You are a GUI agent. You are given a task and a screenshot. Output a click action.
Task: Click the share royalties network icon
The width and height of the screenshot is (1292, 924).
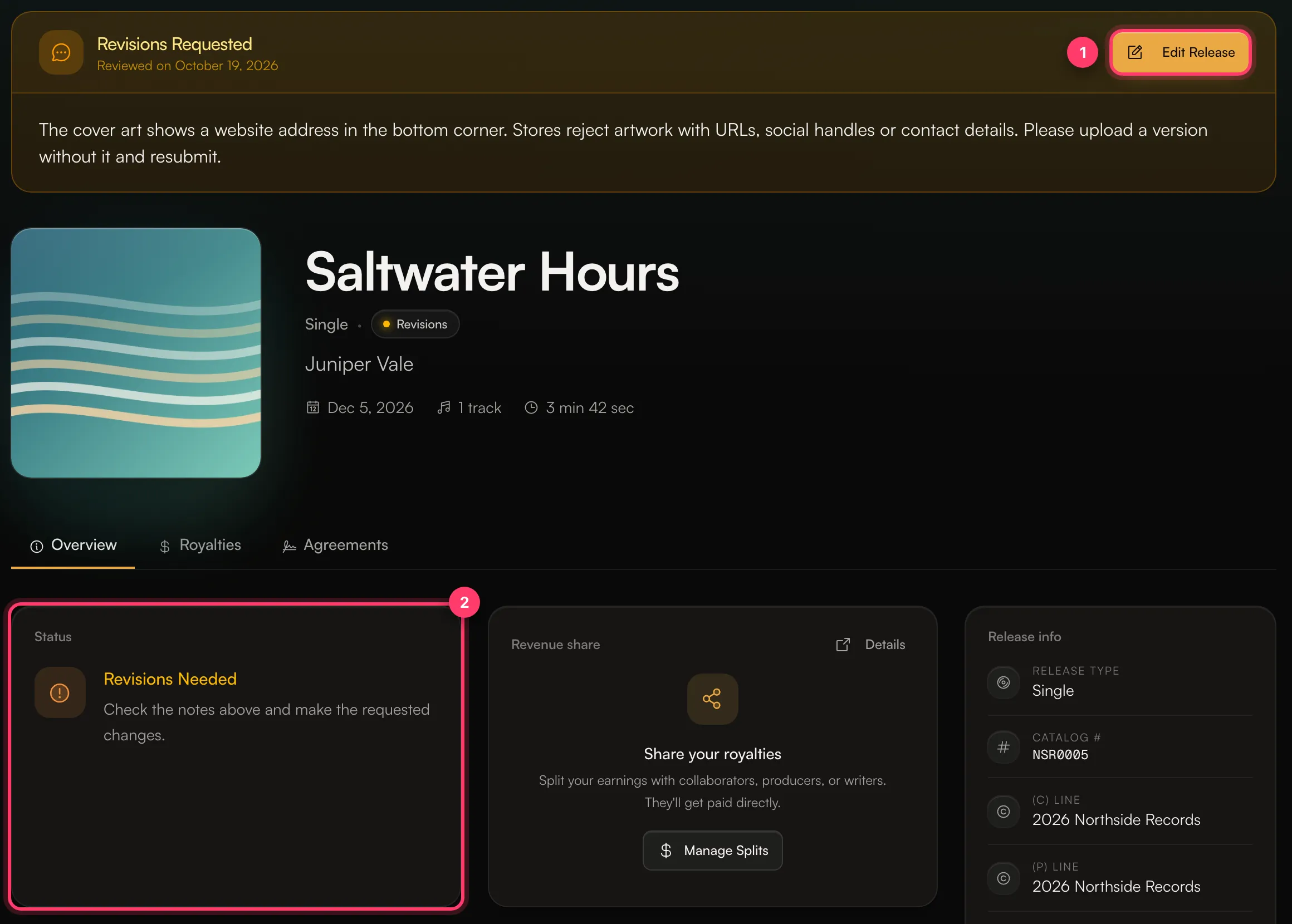click(713, 699)
